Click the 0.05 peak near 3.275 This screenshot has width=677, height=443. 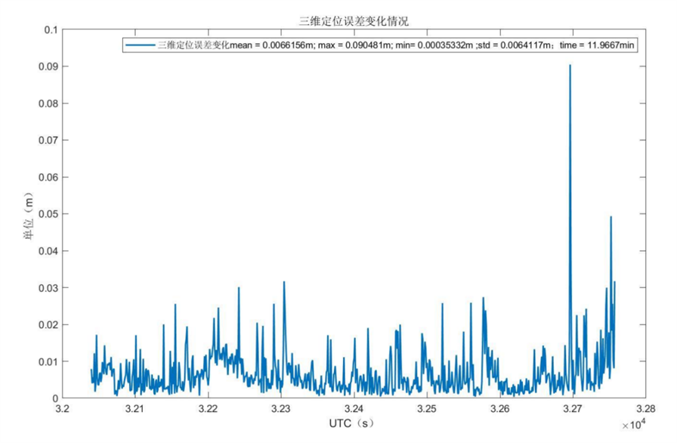pyautogui.click(x=610, y=217)
